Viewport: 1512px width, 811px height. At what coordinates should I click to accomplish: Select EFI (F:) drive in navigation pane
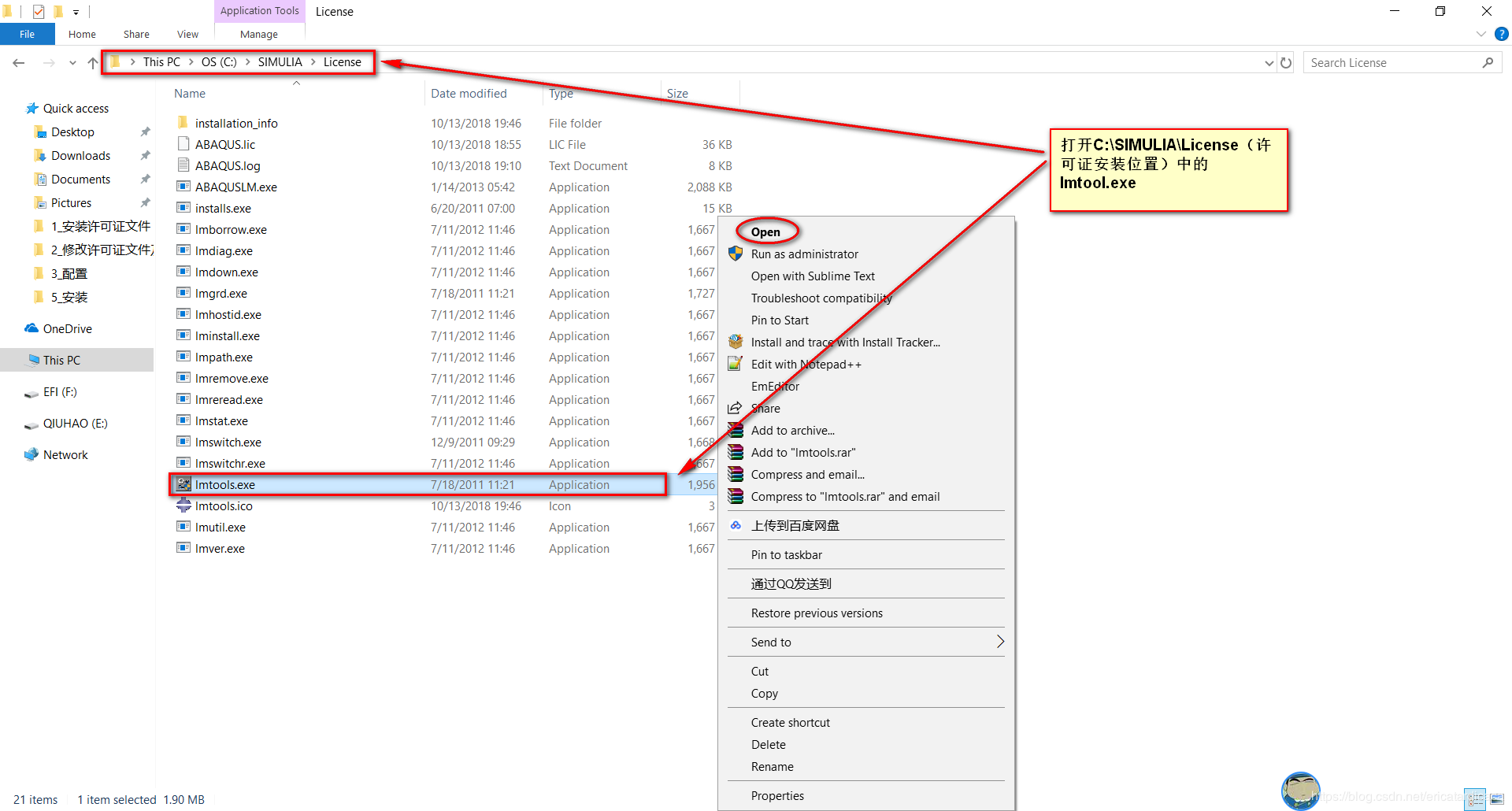pos(60,392)
